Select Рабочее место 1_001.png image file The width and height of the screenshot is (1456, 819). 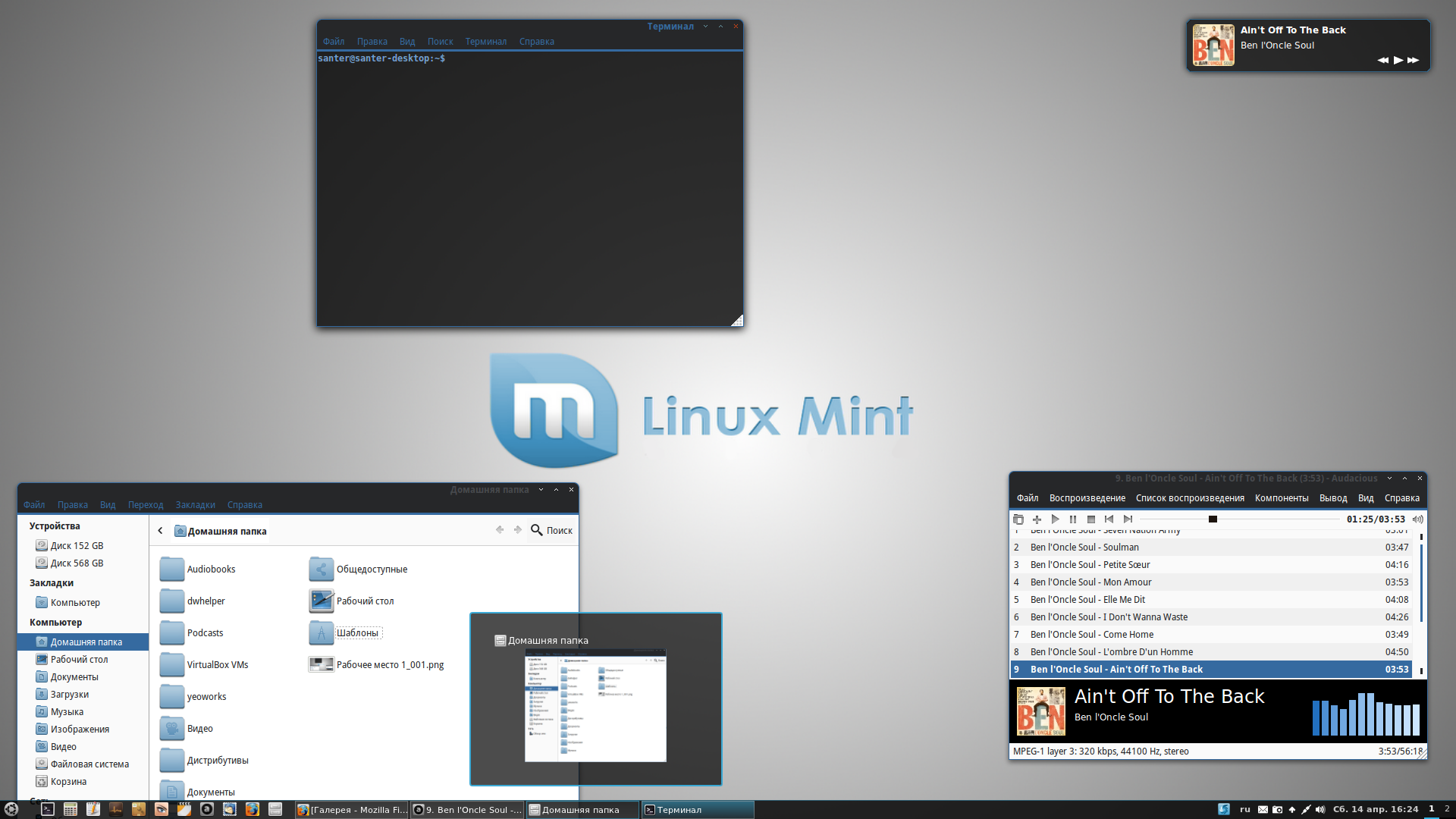377,665
